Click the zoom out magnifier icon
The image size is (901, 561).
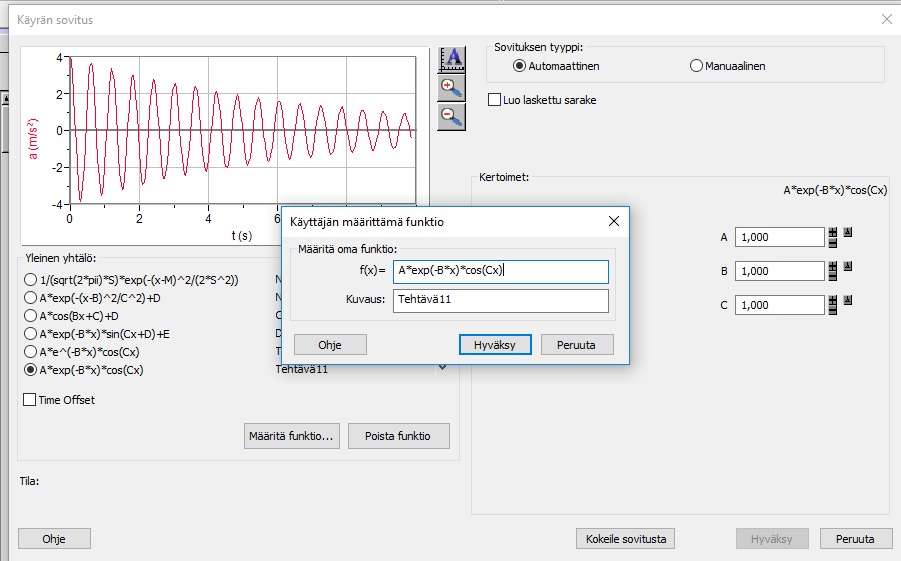click(452, 117)
